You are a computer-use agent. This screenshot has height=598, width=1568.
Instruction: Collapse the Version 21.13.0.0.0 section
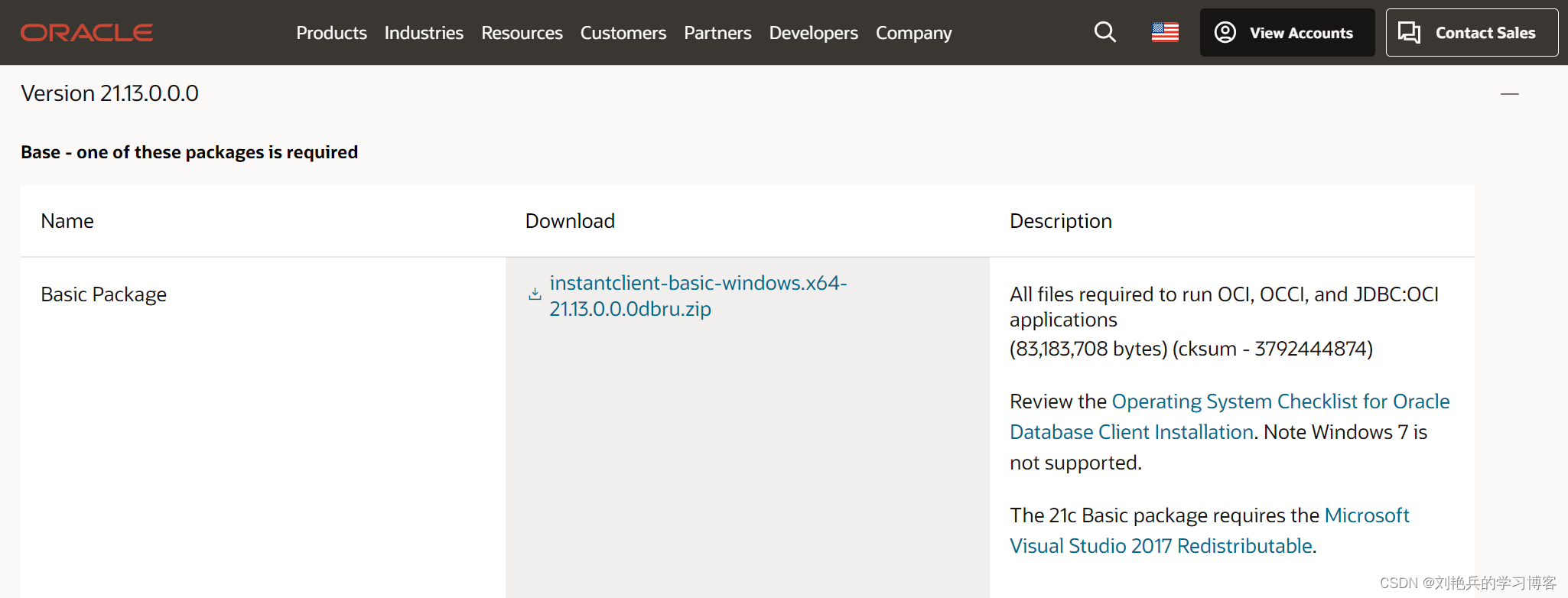pyautogui.click(x=1509, y=94)
